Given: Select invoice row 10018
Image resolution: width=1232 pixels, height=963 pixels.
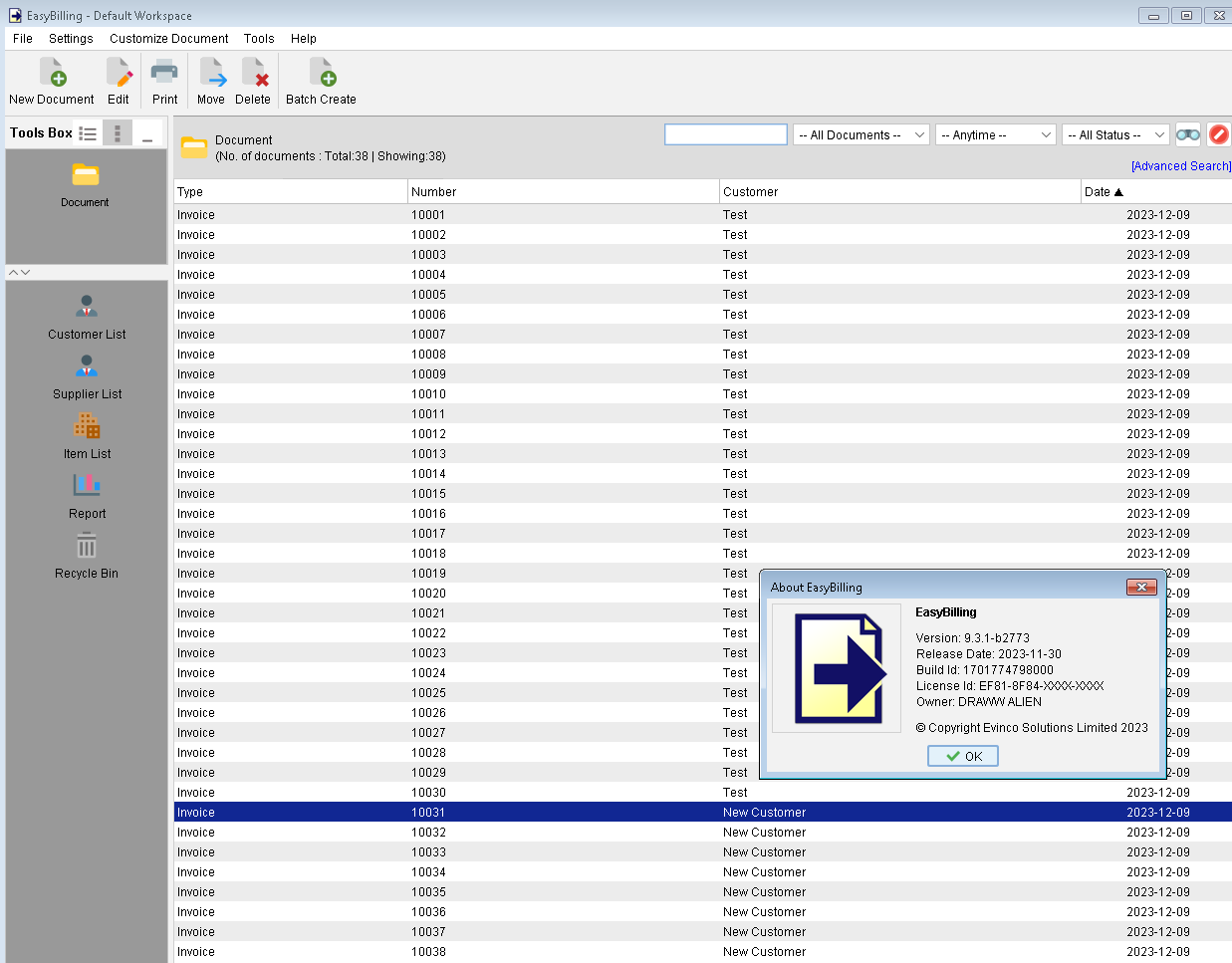Looking at the screenshot, I should pyautogui.click(x=703, y=554).
